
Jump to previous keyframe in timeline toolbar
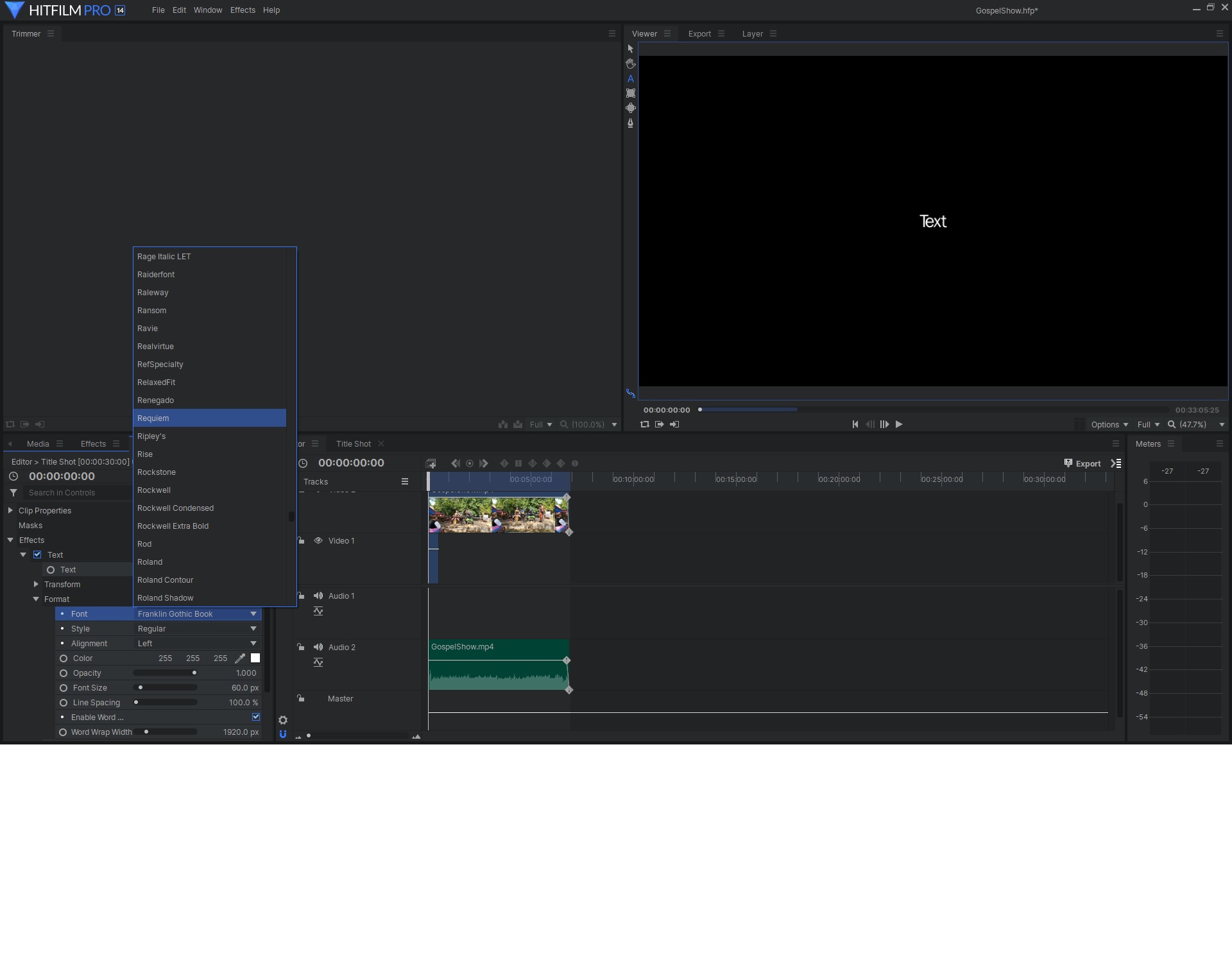(x=455, y=463)
